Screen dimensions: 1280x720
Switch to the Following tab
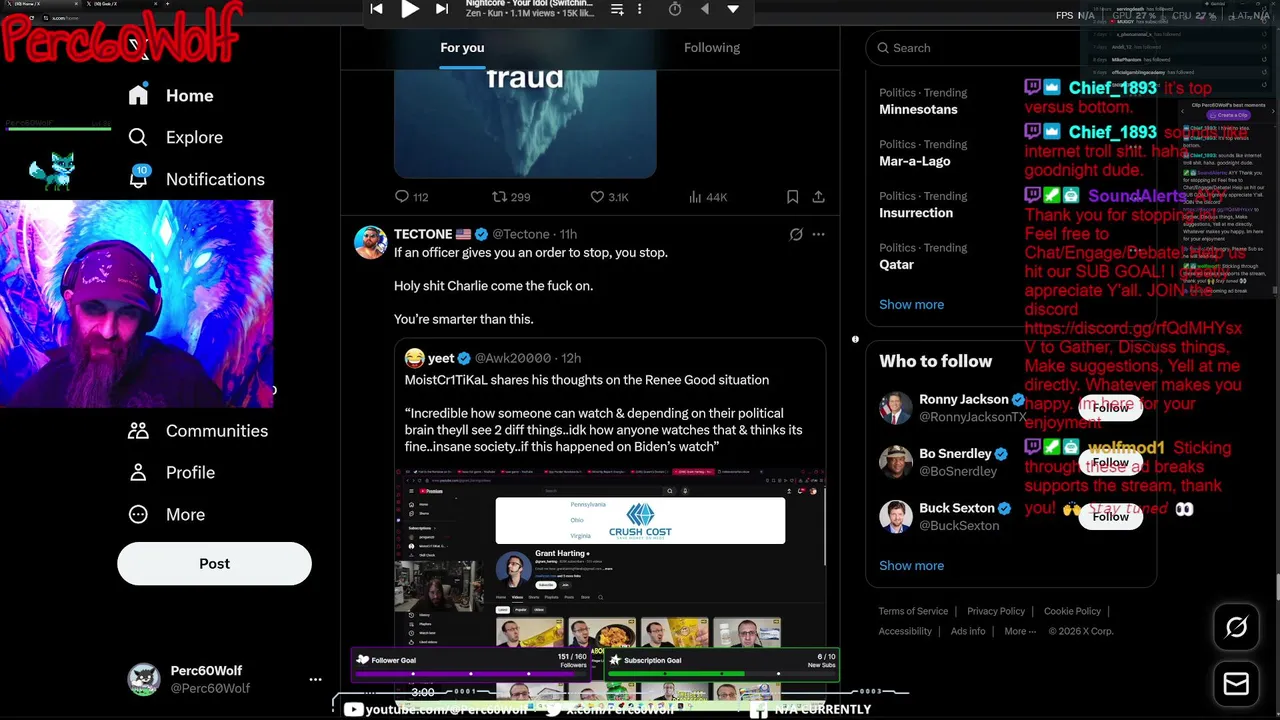[x=712, y=48]
